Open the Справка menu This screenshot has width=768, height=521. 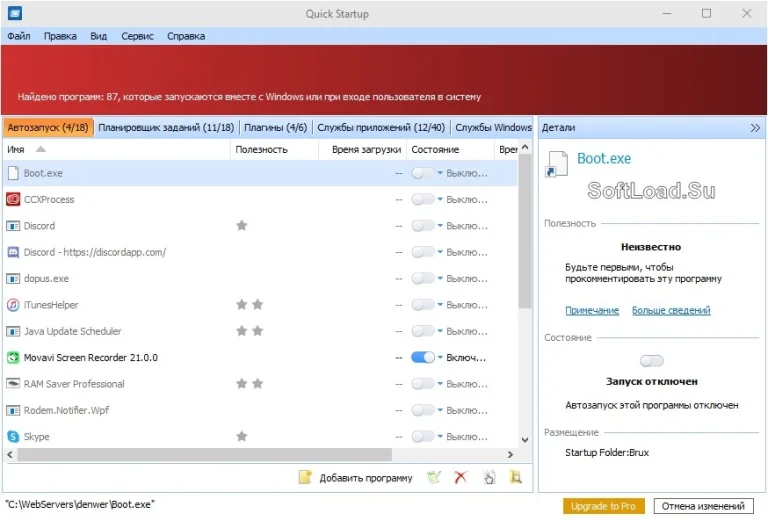pyautogui.click(x=186, y=36)
